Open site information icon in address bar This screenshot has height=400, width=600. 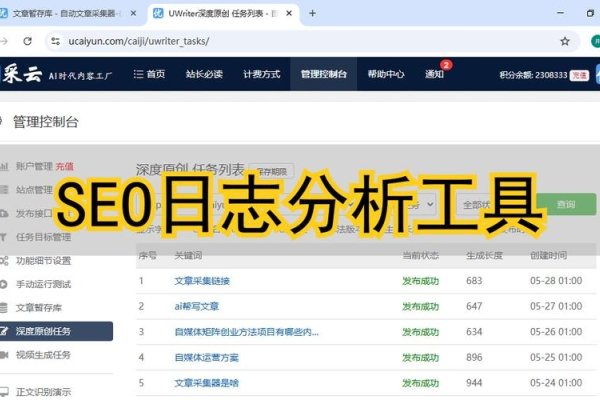tap(55, 41)
